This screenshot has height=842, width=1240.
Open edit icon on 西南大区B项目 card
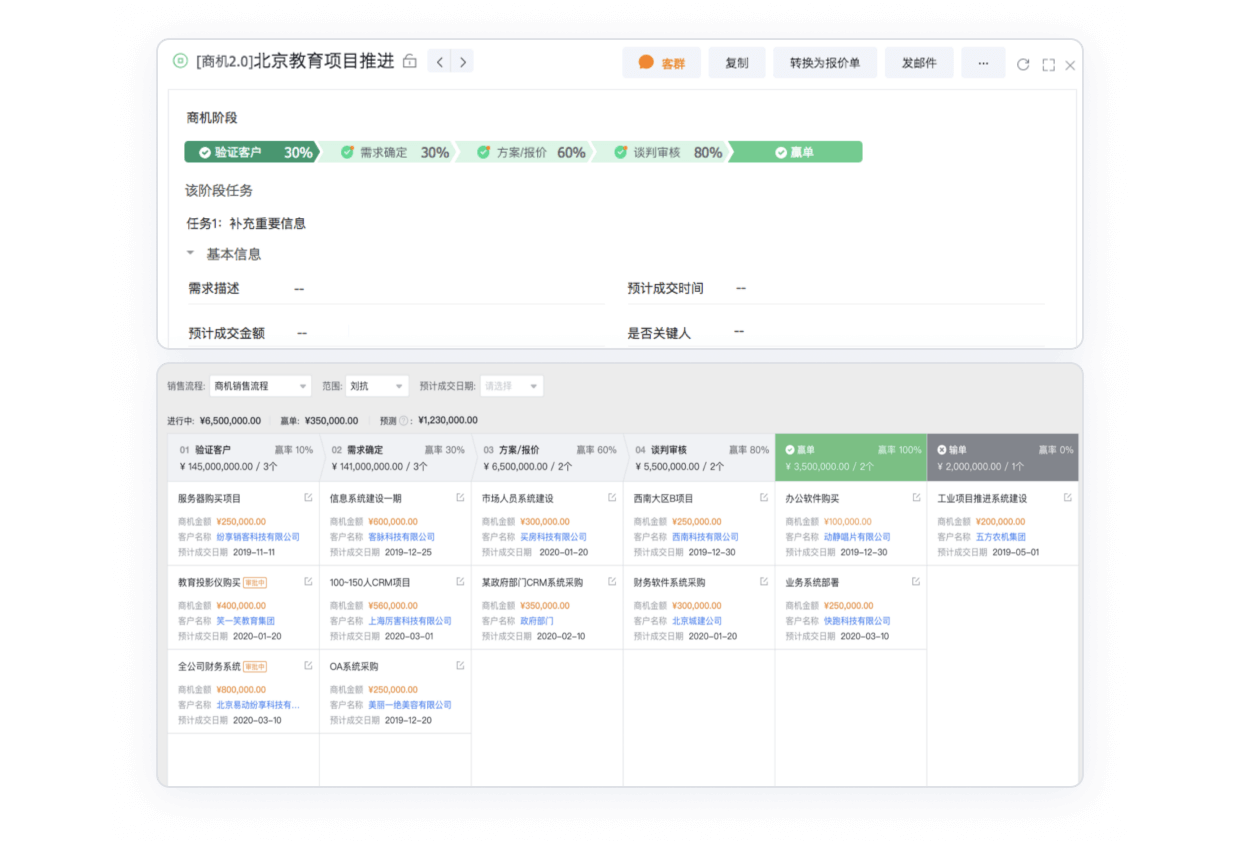click(764, 497)
